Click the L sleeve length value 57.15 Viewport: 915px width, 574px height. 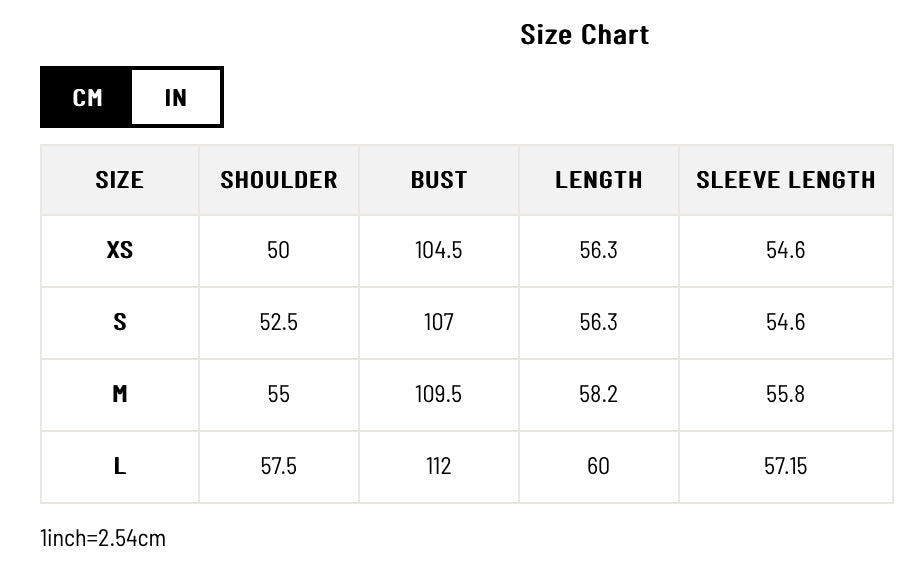point(786,466)
